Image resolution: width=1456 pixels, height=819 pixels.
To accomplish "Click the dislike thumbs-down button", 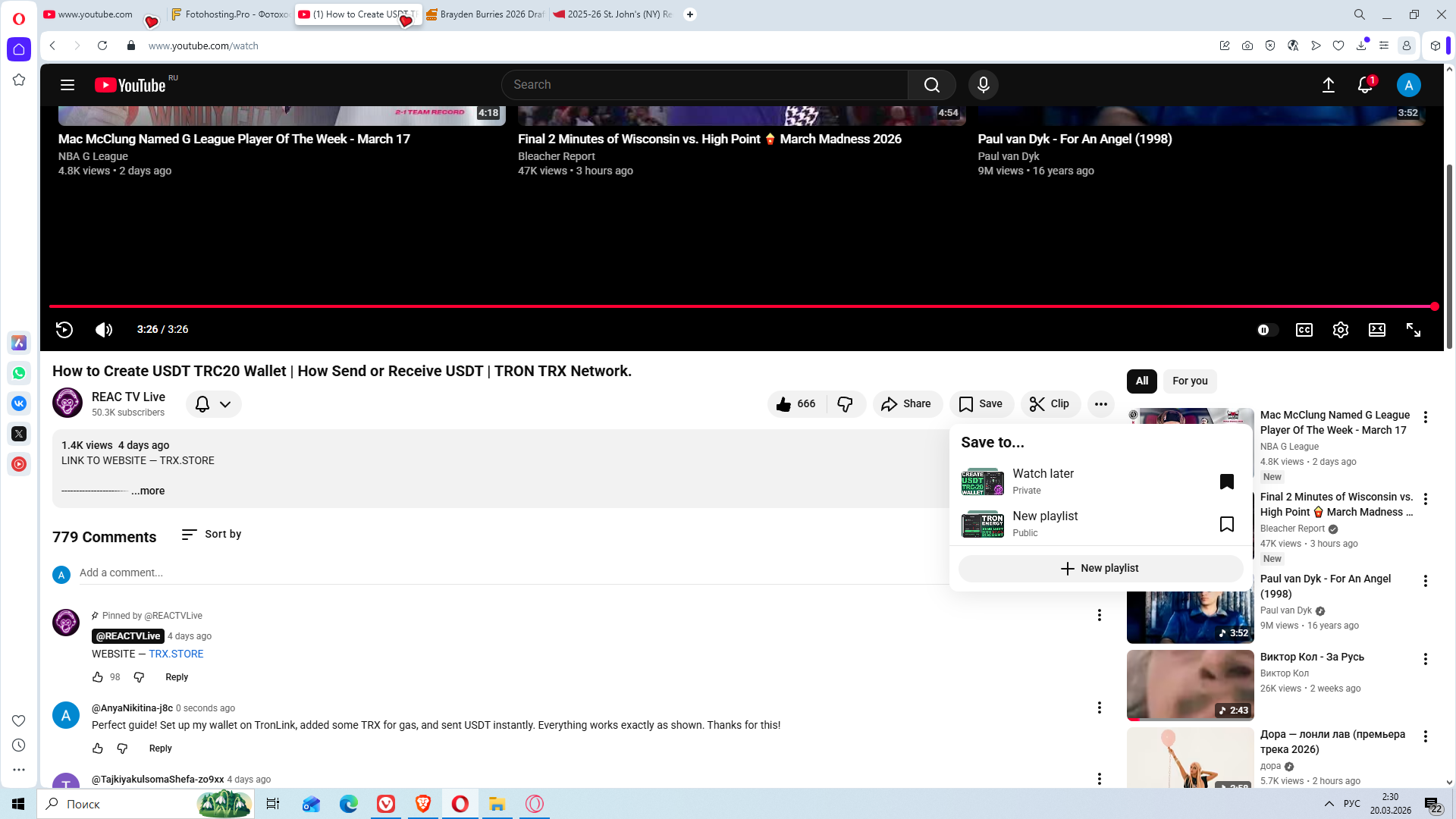I will [x=845, y=404].
